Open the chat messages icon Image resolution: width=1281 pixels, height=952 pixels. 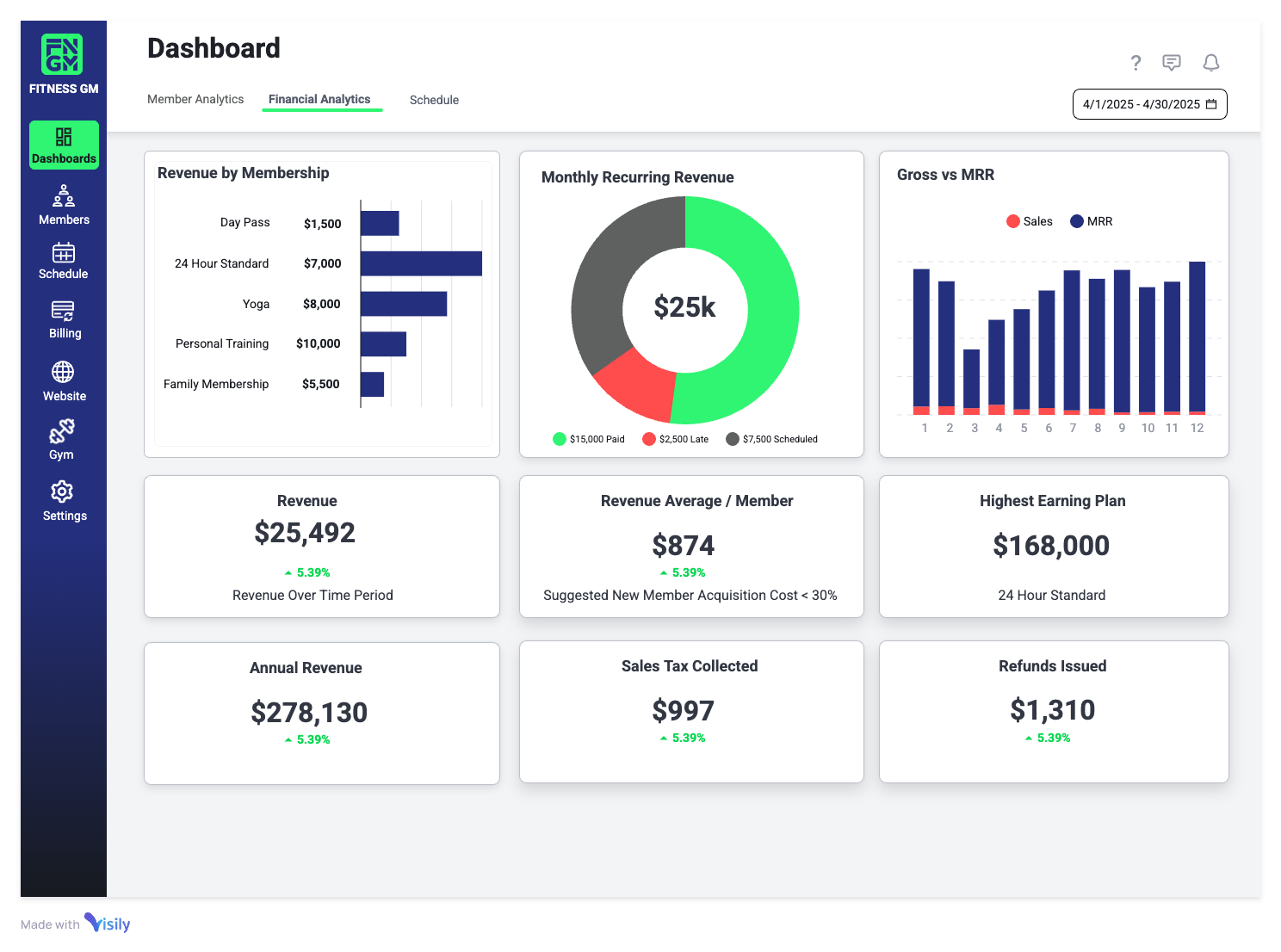pyautogui.click(x=1171, y=63)
